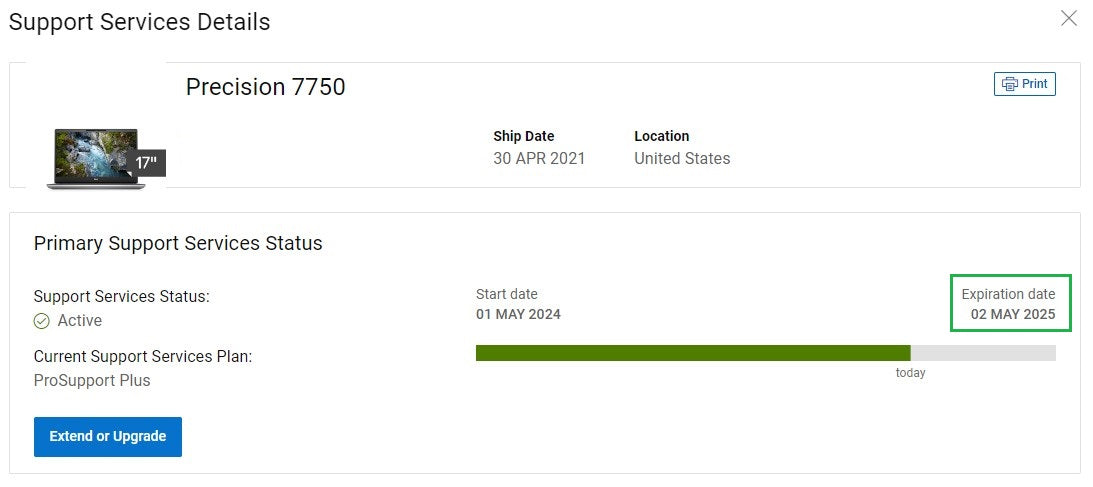This screenshot has width=1093, height=487.
Task: Click the Active status text
Action: 79,320
